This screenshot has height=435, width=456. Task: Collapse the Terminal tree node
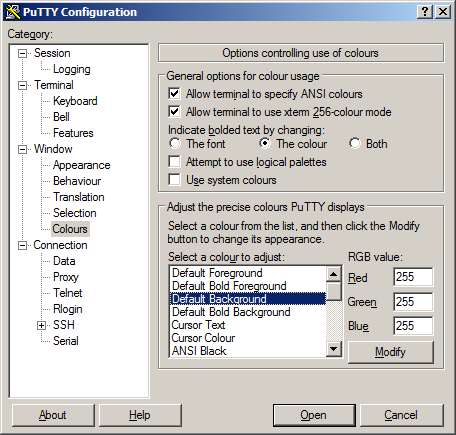tap(22, 85)
